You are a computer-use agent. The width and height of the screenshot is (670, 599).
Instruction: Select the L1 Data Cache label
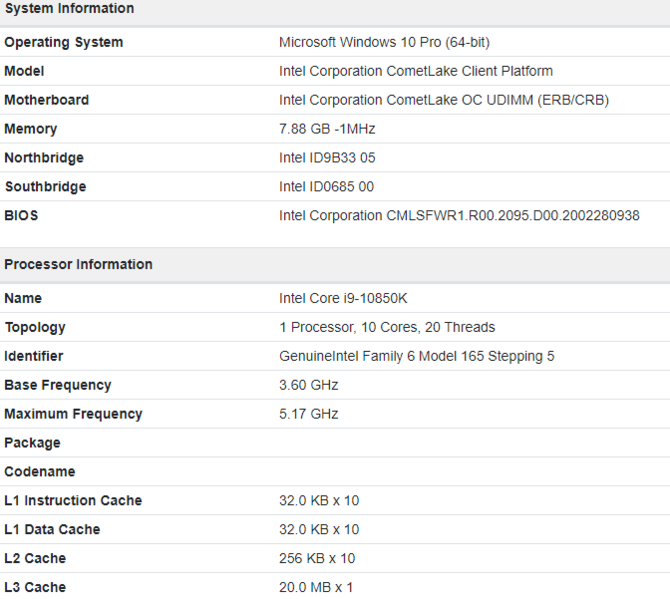(52, 529)
